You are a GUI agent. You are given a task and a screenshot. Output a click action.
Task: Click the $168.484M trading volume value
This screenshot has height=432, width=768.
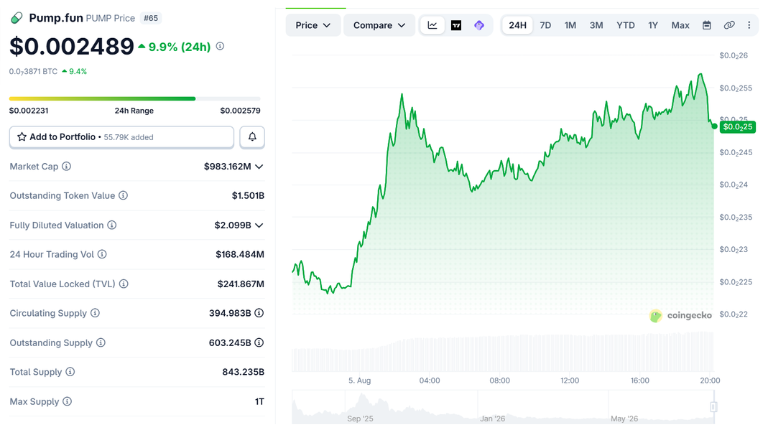(240, 254)
